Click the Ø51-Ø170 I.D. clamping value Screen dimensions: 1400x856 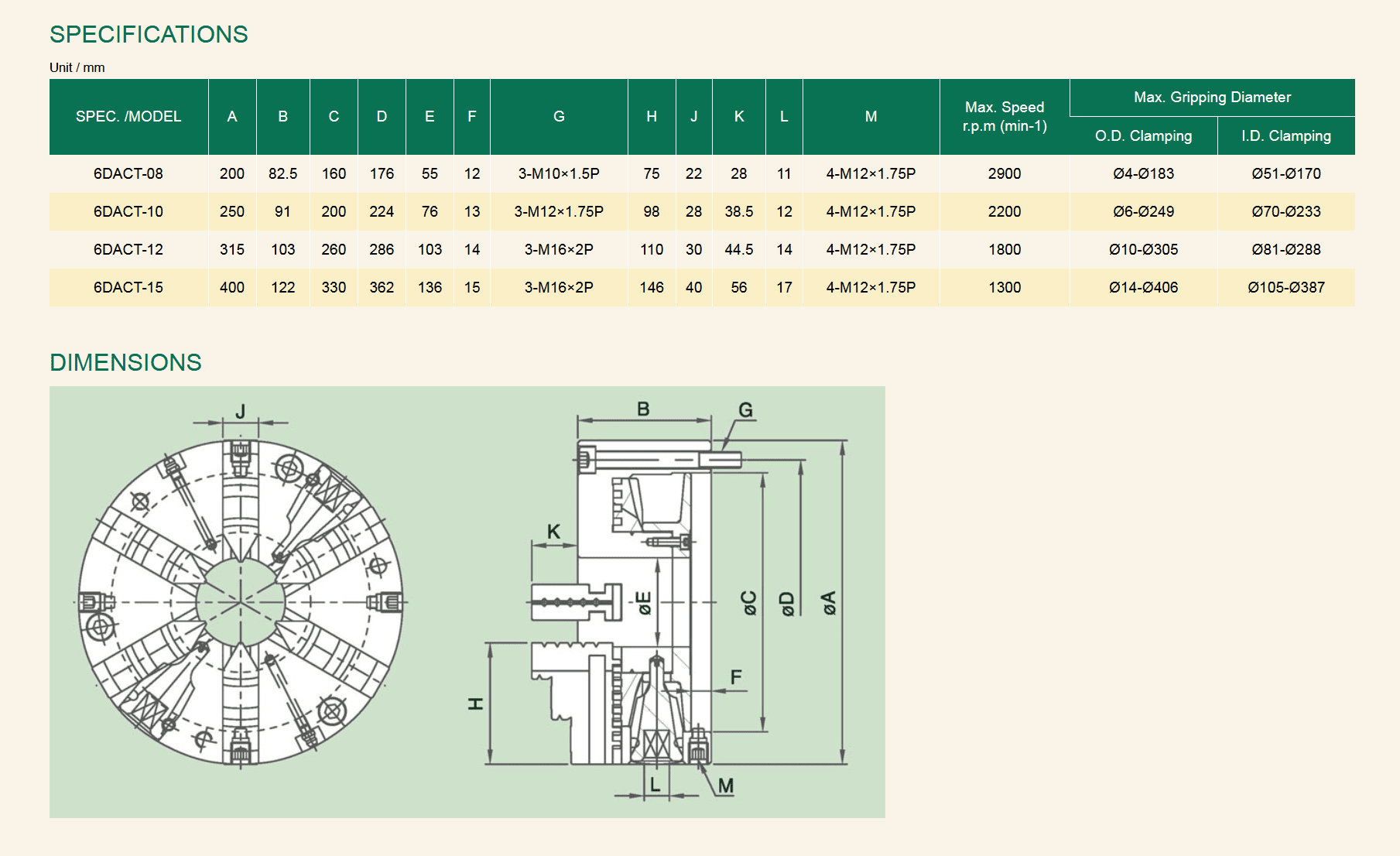(1286, 173)
